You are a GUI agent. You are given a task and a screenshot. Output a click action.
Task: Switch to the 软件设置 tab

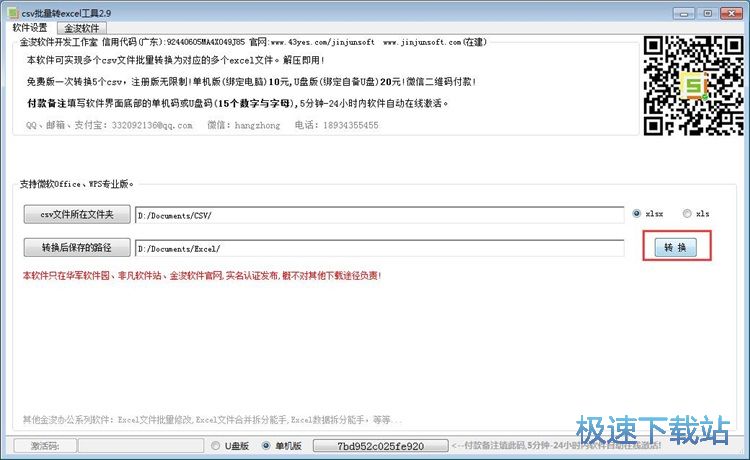tap(30, 28)
